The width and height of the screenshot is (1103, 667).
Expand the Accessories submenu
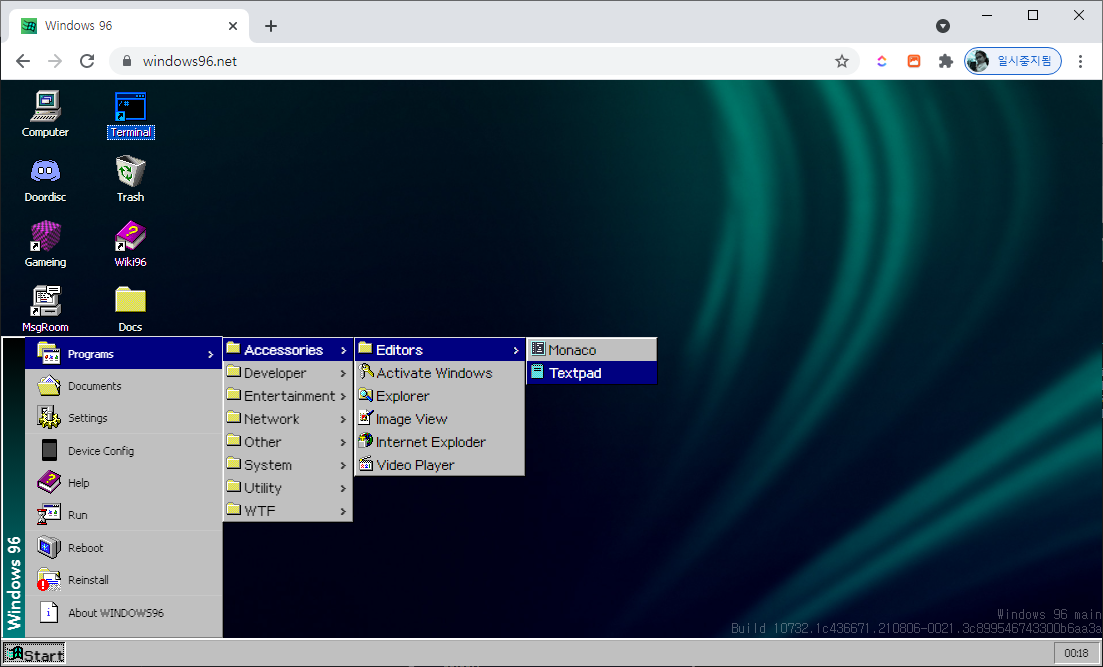coord(288,350)
